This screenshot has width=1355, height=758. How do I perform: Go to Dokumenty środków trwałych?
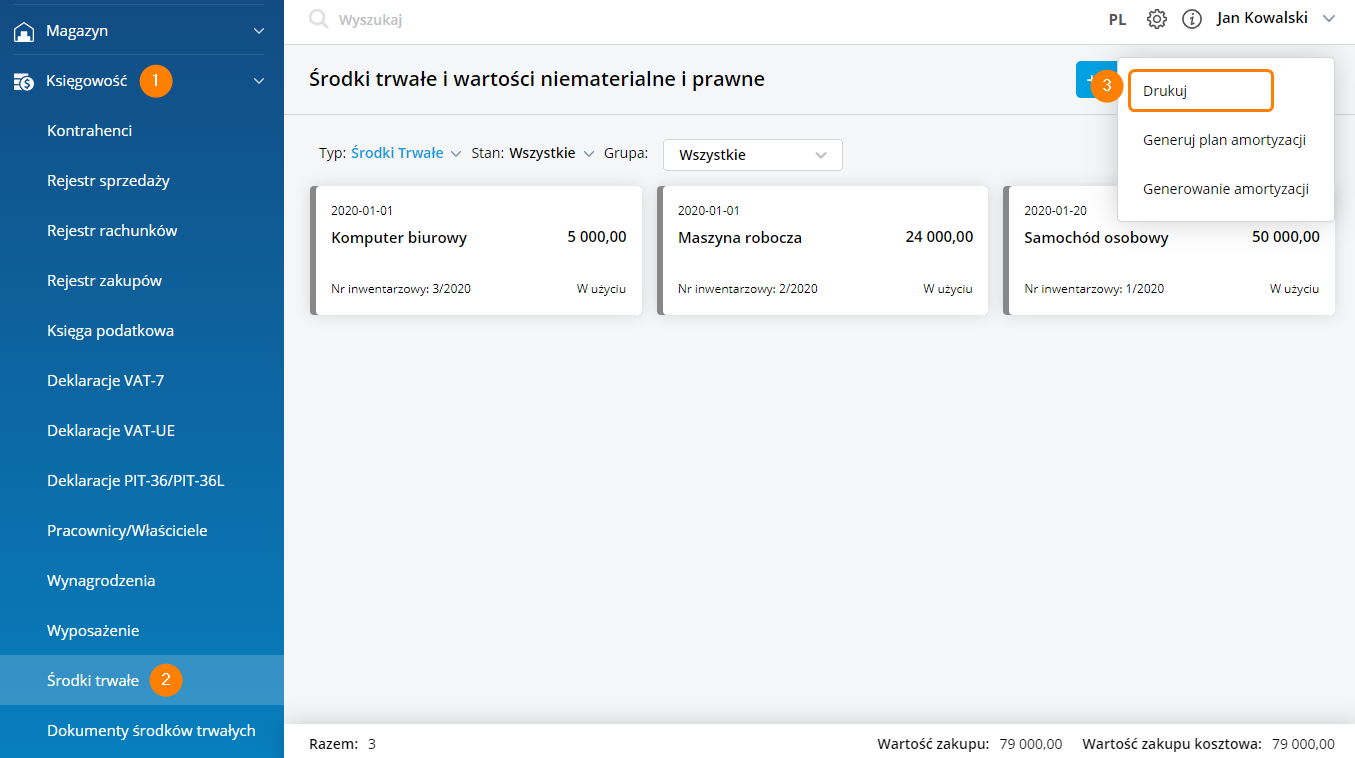(x=151, y=731)
